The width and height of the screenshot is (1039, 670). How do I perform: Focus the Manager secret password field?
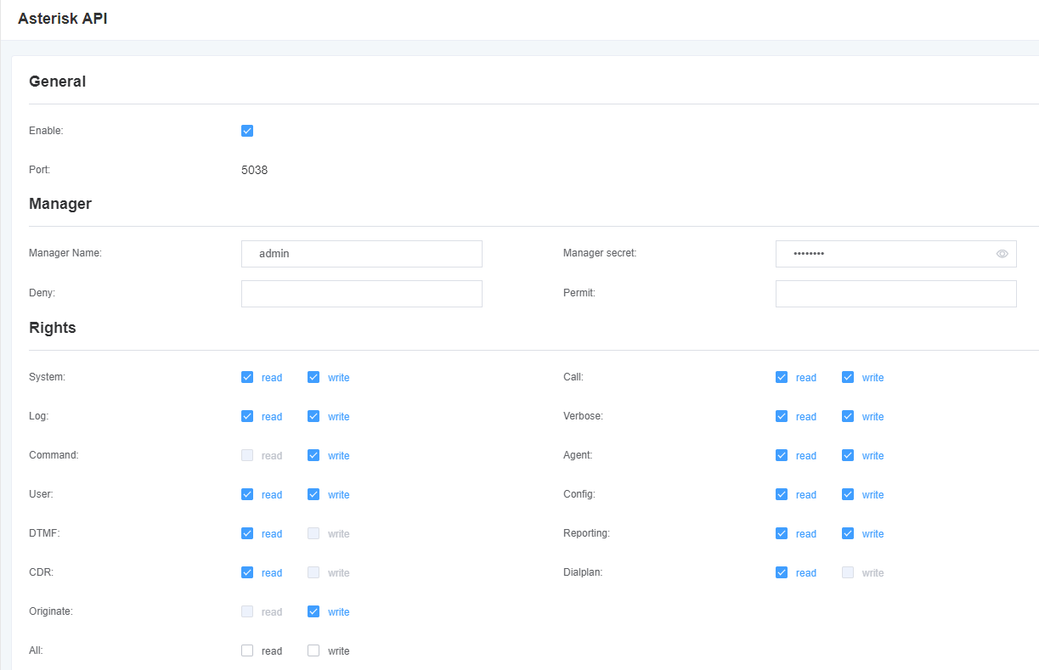coord(896,254)
